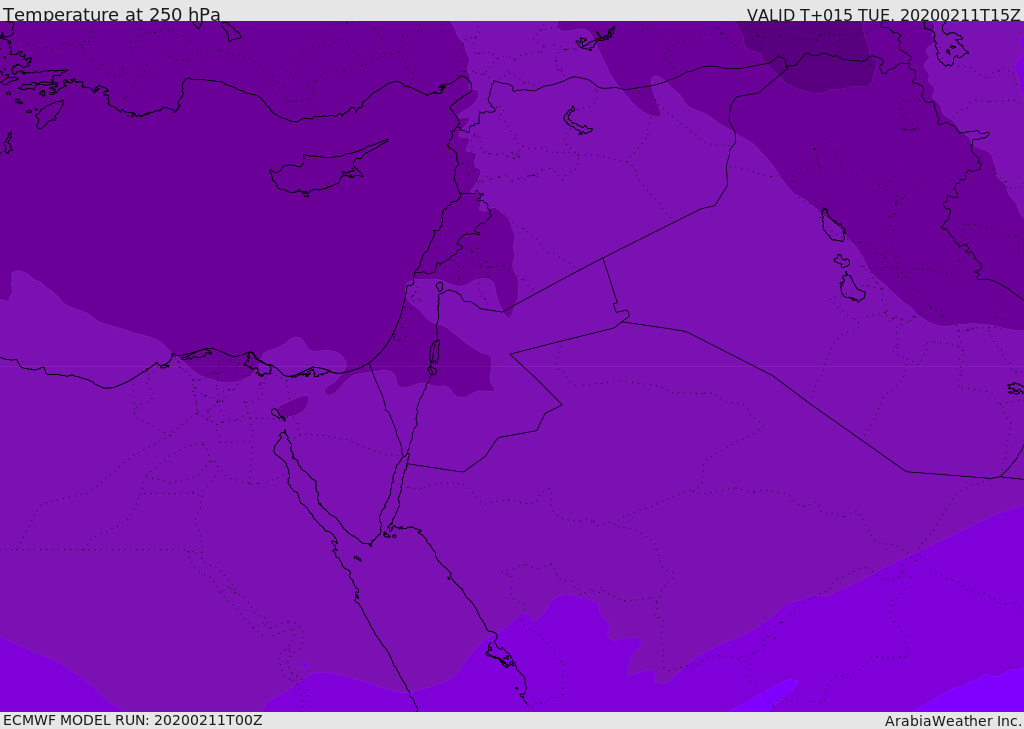Click the 'ArabiaWeather Inc' credit text

[953, 721]
